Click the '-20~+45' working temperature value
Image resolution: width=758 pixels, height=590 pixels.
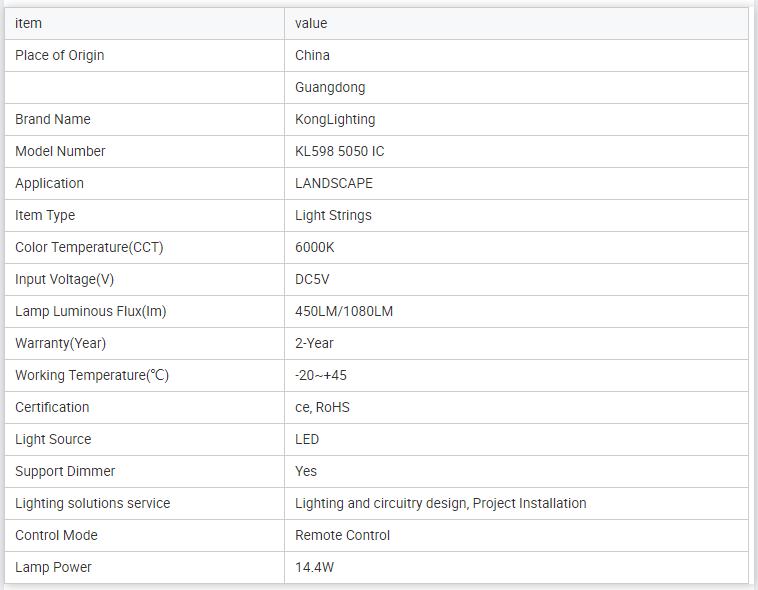click(321, 375)
